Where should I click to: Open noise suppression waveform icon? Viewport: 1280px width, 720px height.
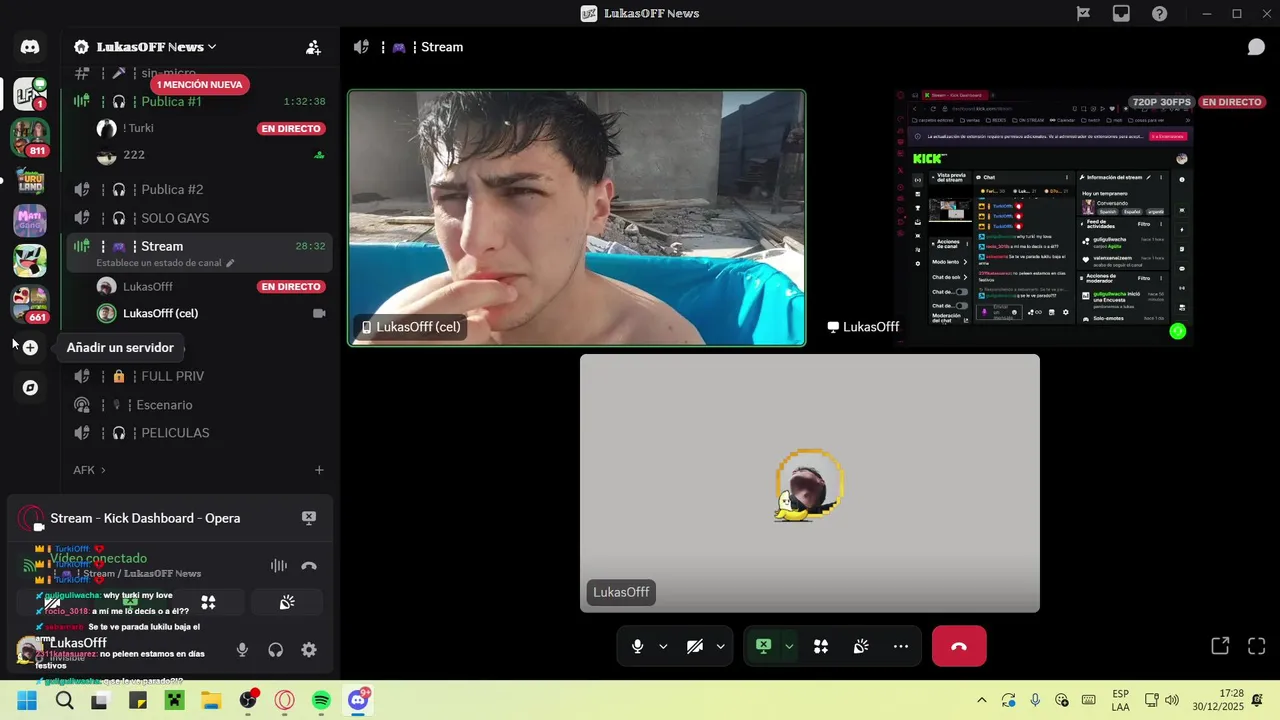click(x=279, y=566)
